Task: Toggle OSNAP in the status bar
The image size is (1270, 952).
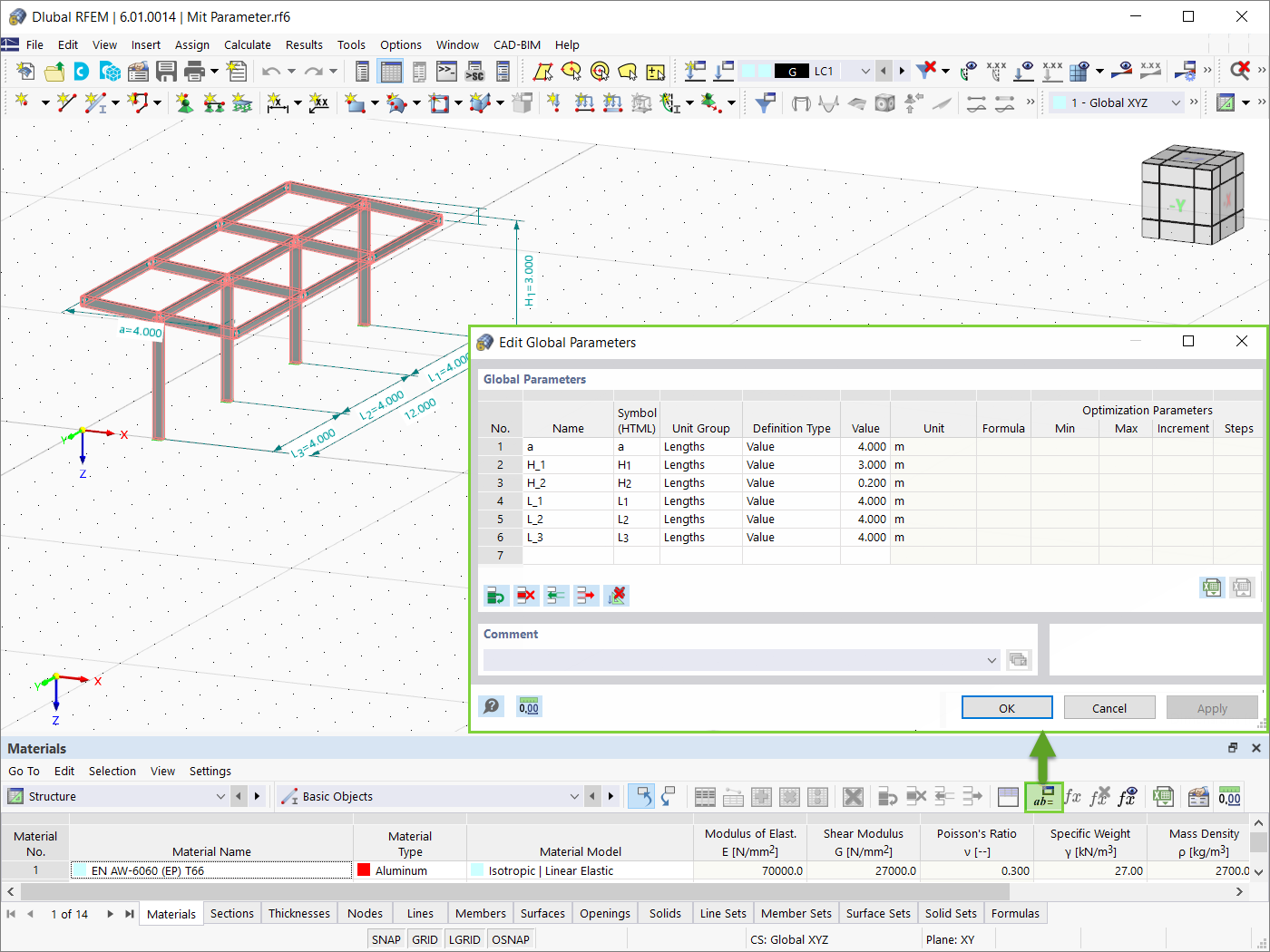Action: (x=510, y=939)
